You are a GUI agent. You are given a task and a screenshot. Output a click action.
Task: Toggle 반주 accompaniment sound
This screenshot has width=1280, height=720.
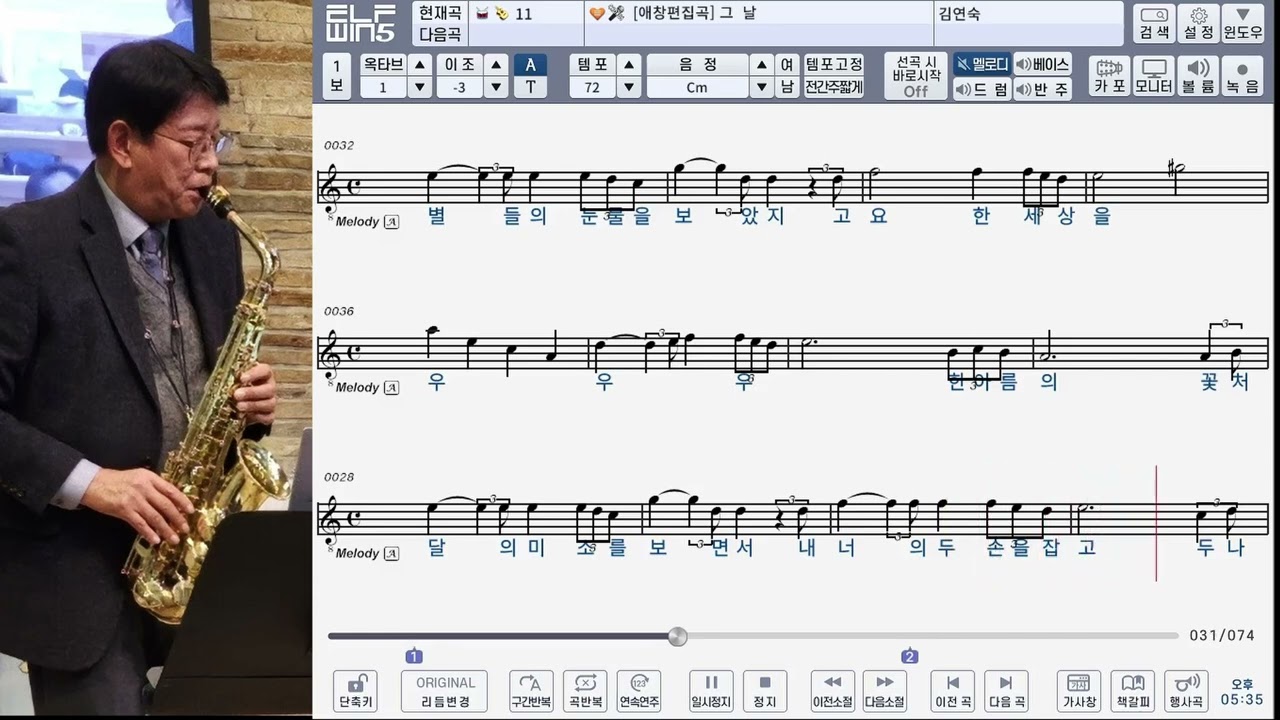(1042, 89)
